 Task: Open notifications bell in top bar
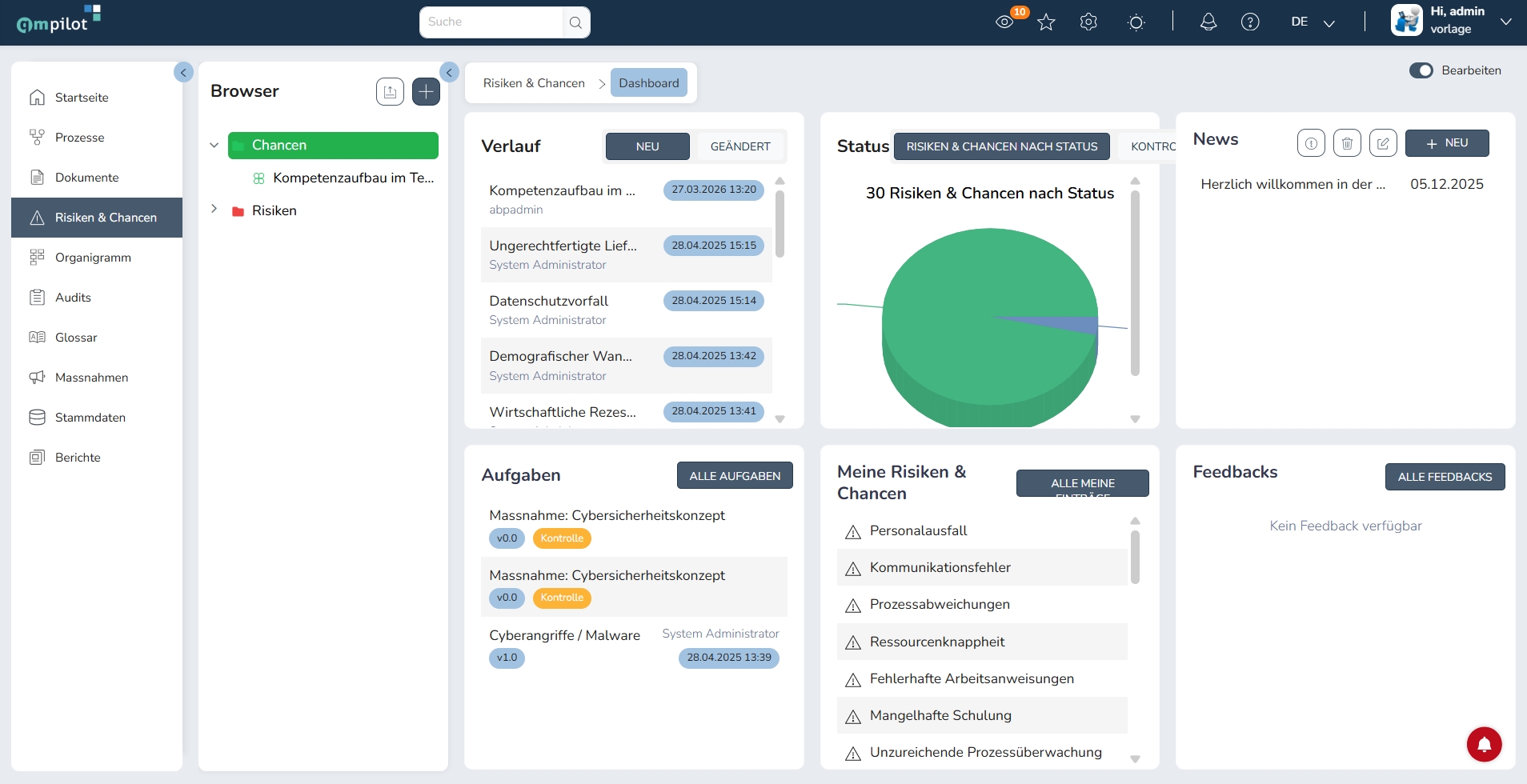[x=1208, y=22]
